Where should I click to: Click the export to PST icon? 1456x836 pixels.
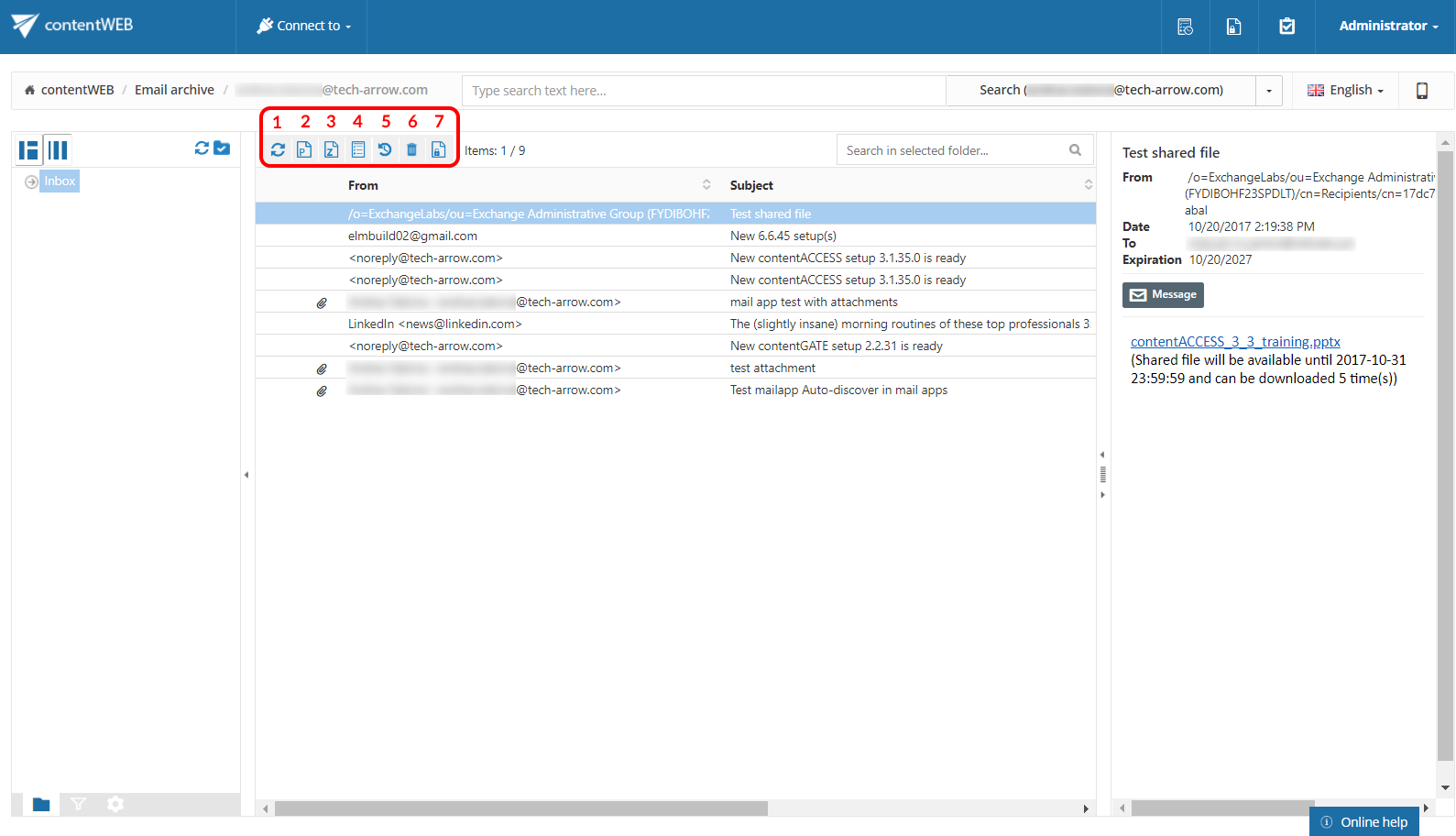click(x=304, y=149)
